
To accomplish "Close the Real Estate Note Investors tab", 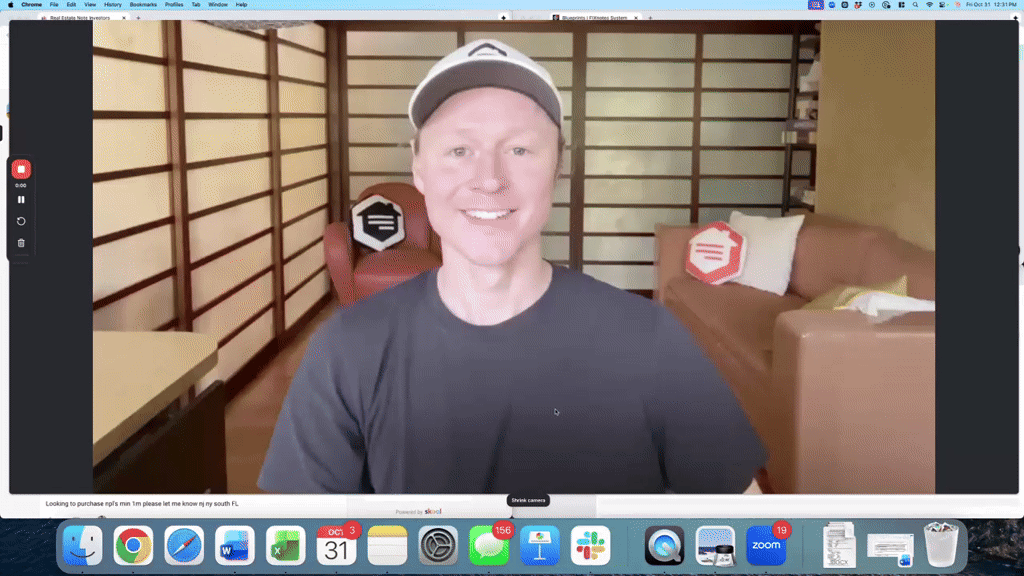I will pos(123,18).
